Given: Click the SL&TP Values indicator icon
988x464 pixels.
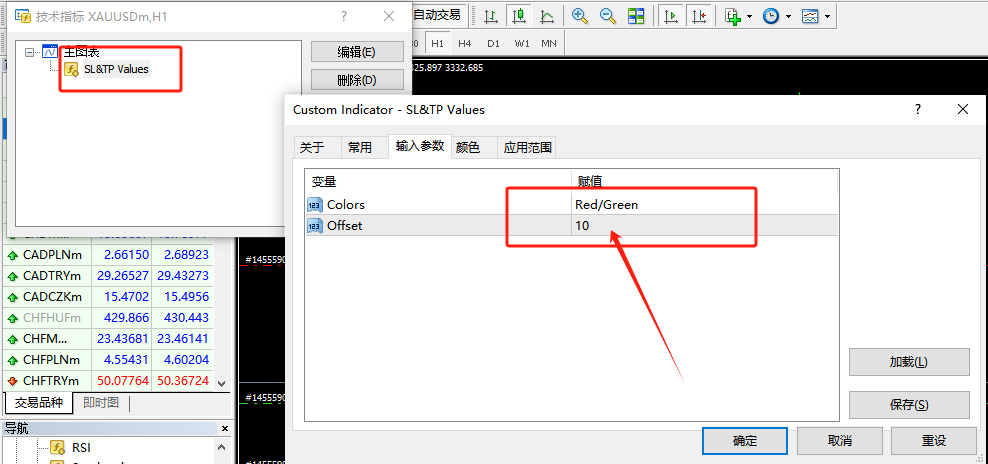Looking at the screenshot, I should [71, 69].
